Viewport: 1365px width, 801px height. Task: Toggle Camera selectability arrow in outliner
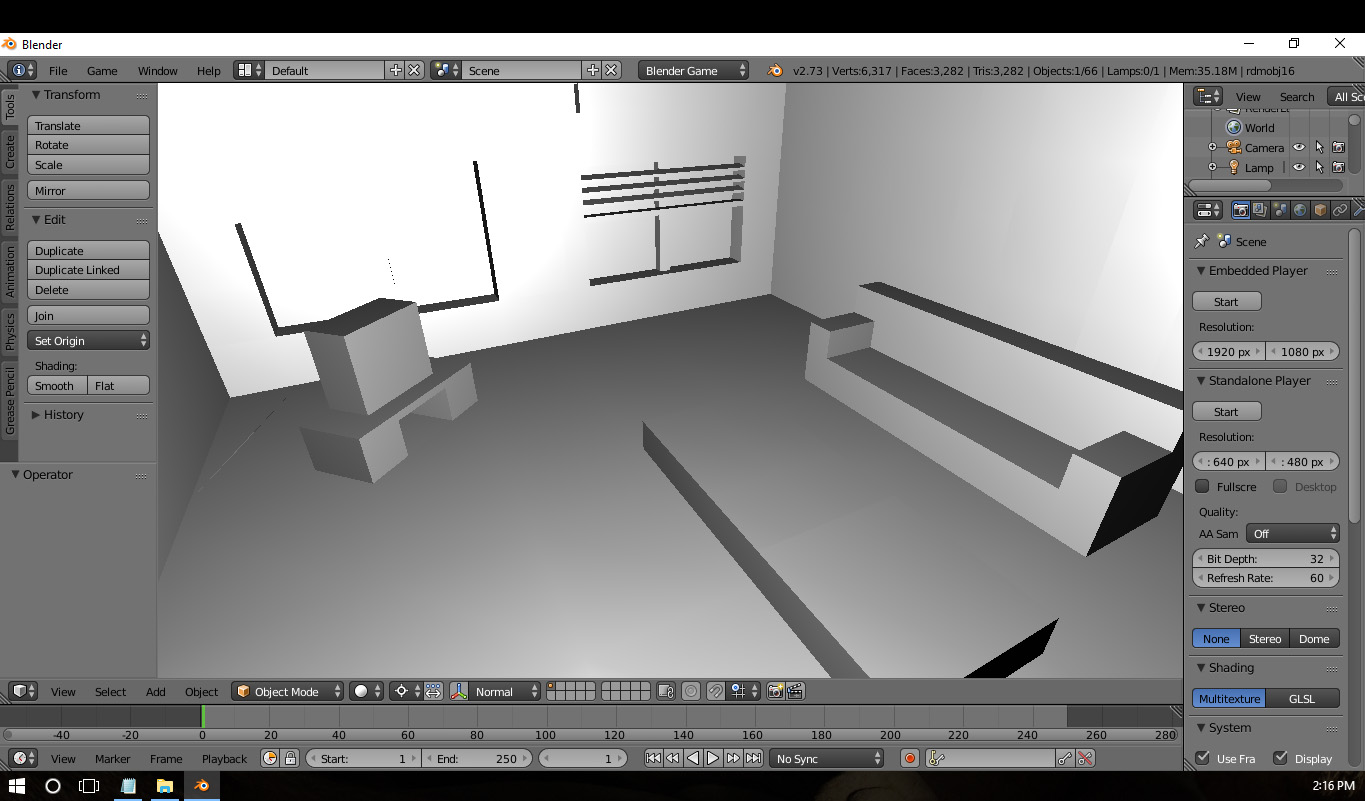1319,147
